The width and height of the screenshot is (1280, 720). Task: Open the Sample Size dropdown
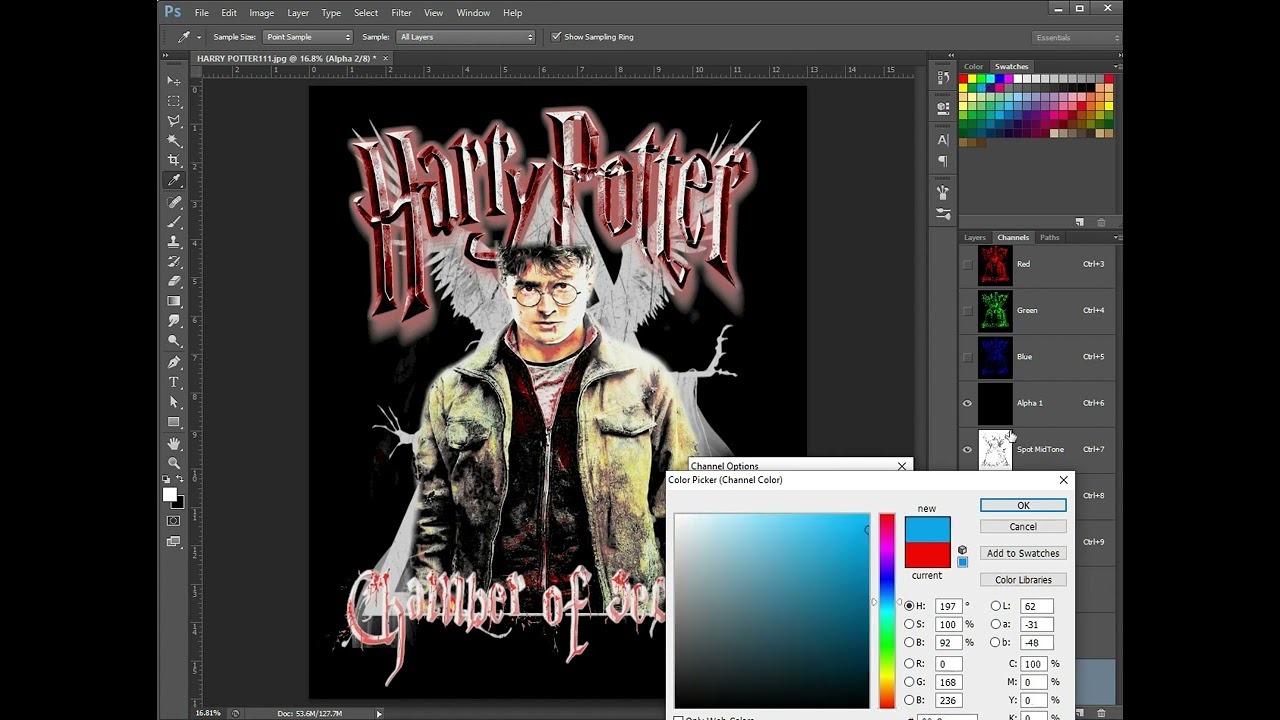pos(307,37)
